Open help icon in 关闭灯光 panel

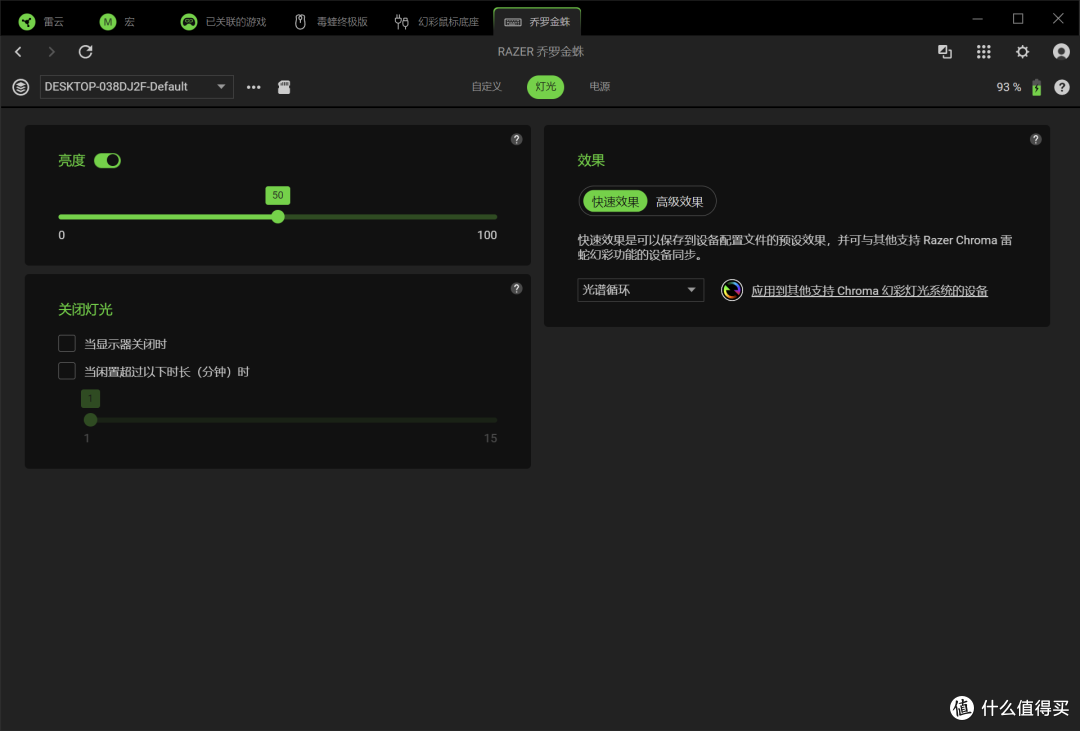517,289
